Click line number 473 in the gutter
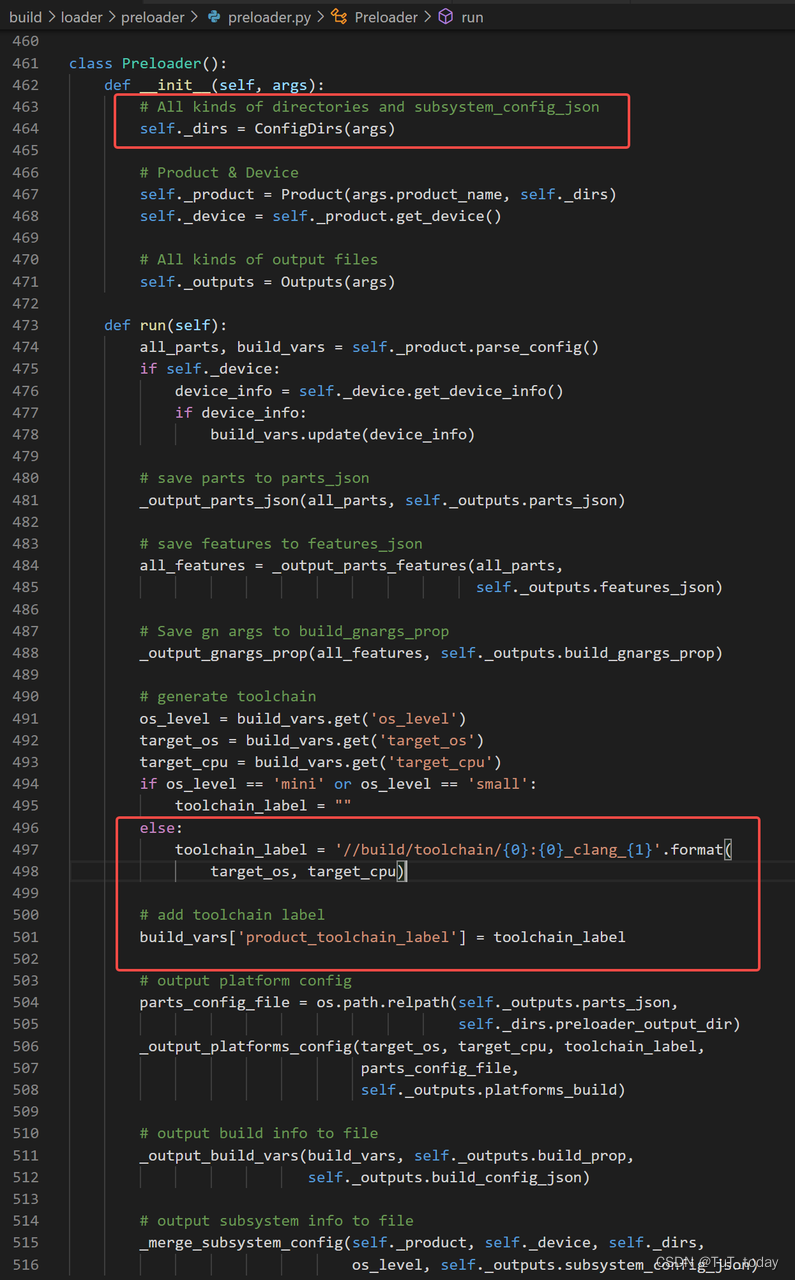Image resolution: width=795 pixels, height=1280 pixels. [x=24, y=325]
